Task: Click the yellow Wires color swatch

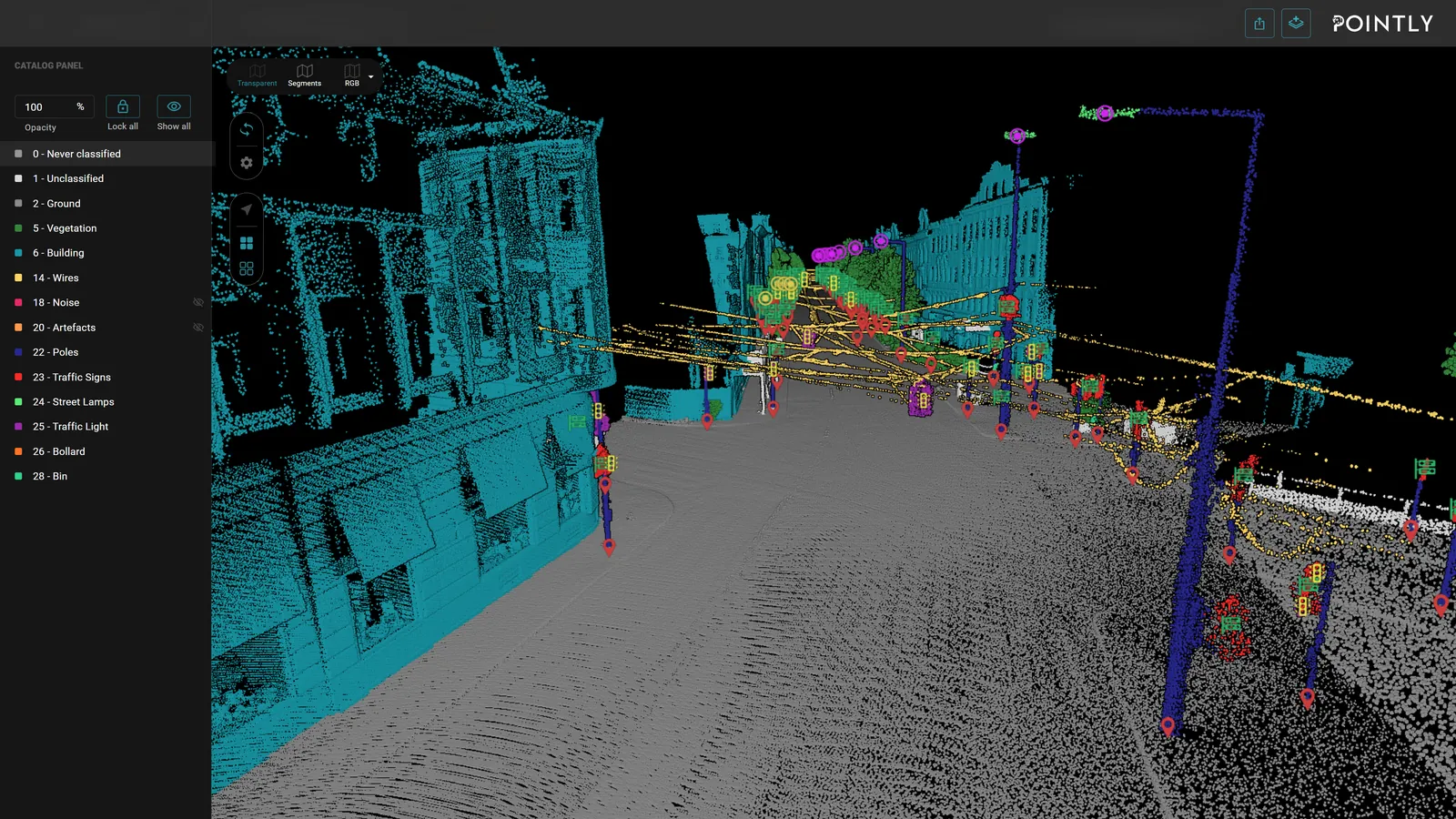Action: tap(18, 278)
